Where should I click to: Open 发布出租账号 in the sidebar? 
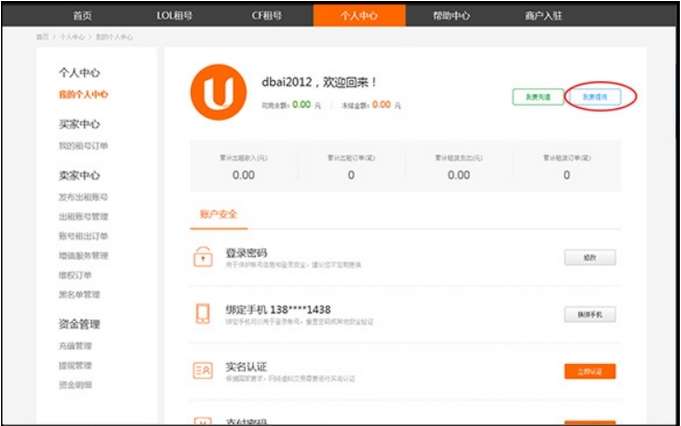click(x=83, y=197)
